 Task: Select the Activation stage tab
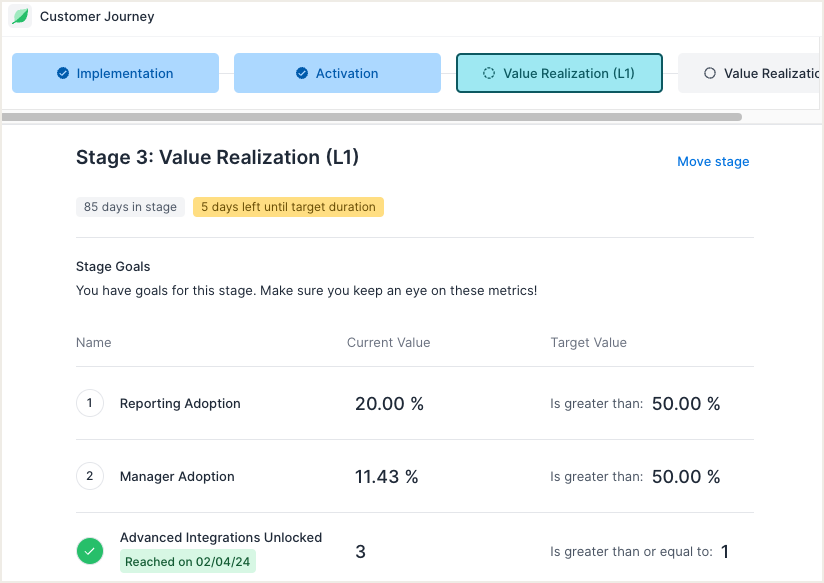pyautogui.click(x=337, y=72)
